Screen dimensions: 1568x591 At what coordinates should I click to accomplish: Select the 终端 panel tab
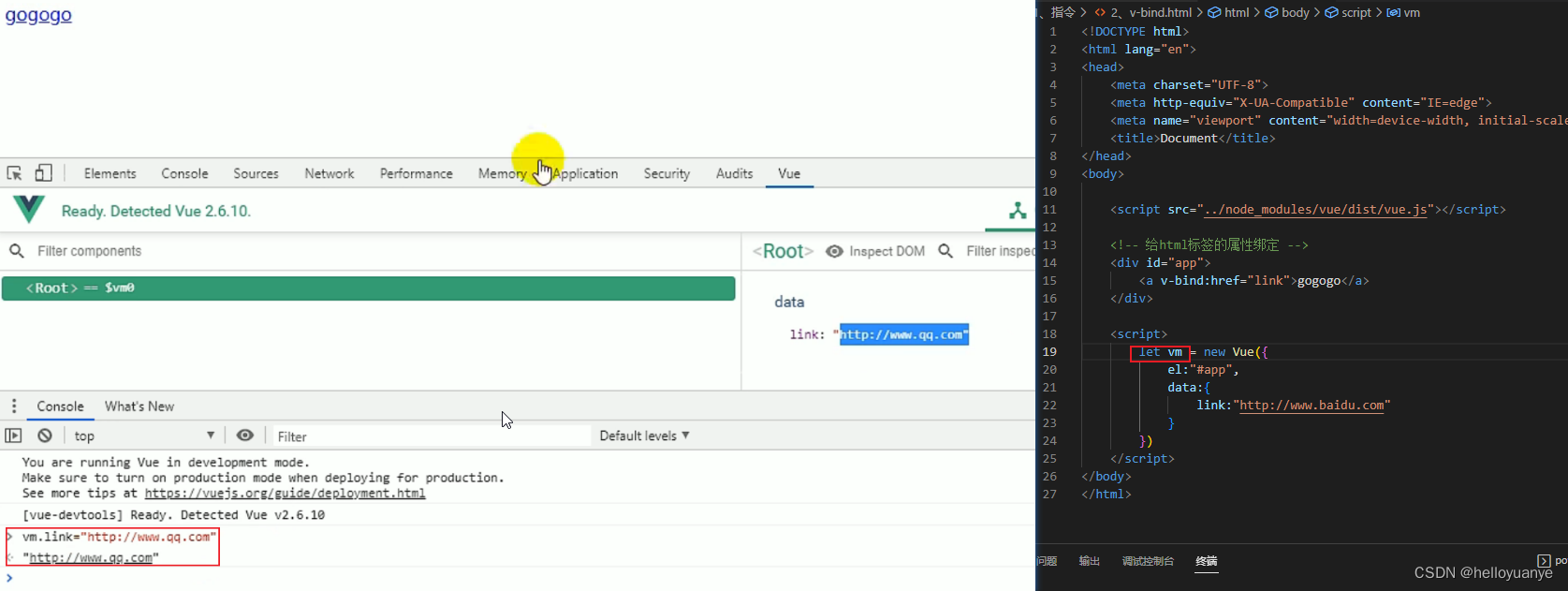1207,561
